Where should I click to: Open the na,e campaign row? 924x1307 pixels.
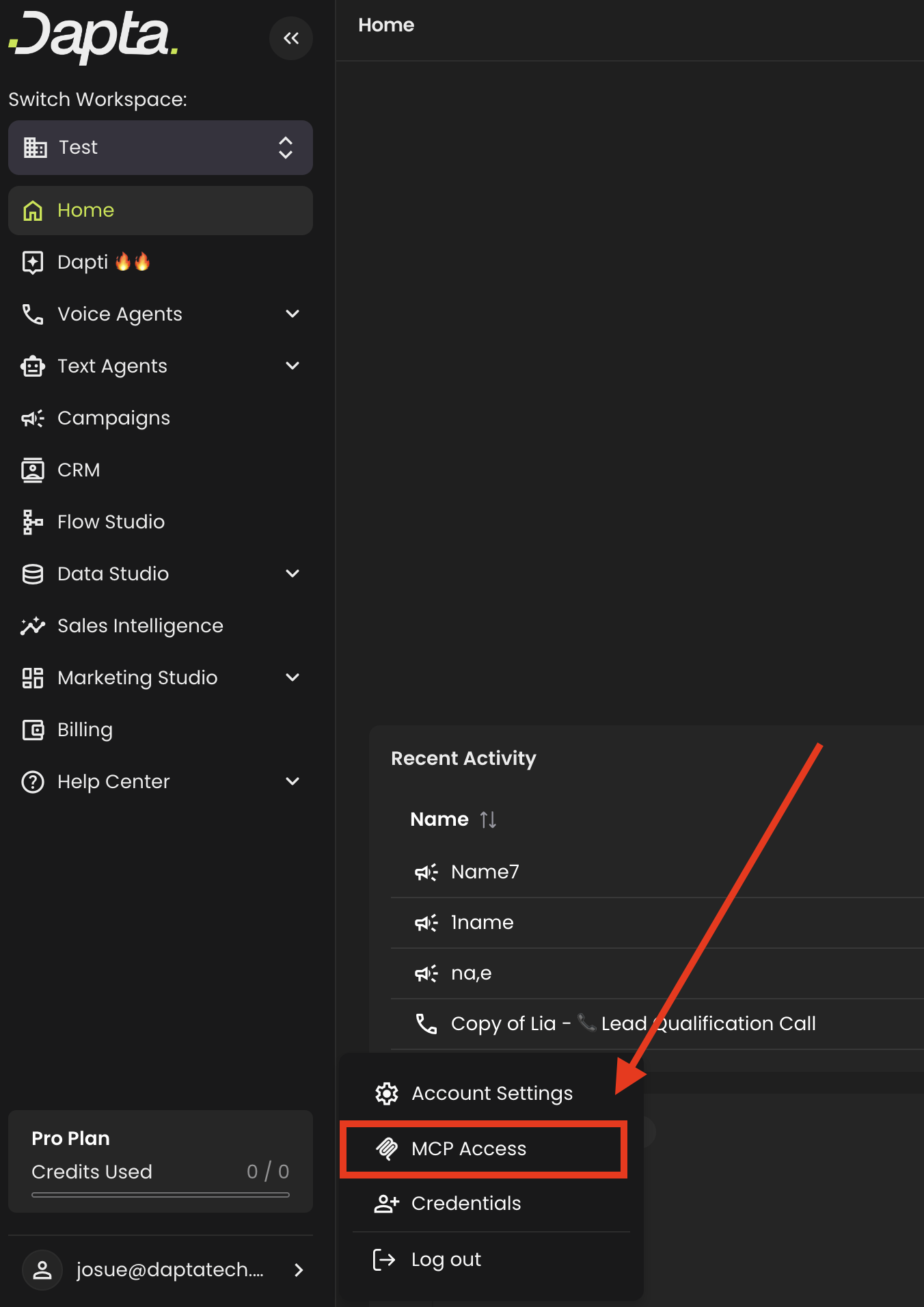pos(657,973)
